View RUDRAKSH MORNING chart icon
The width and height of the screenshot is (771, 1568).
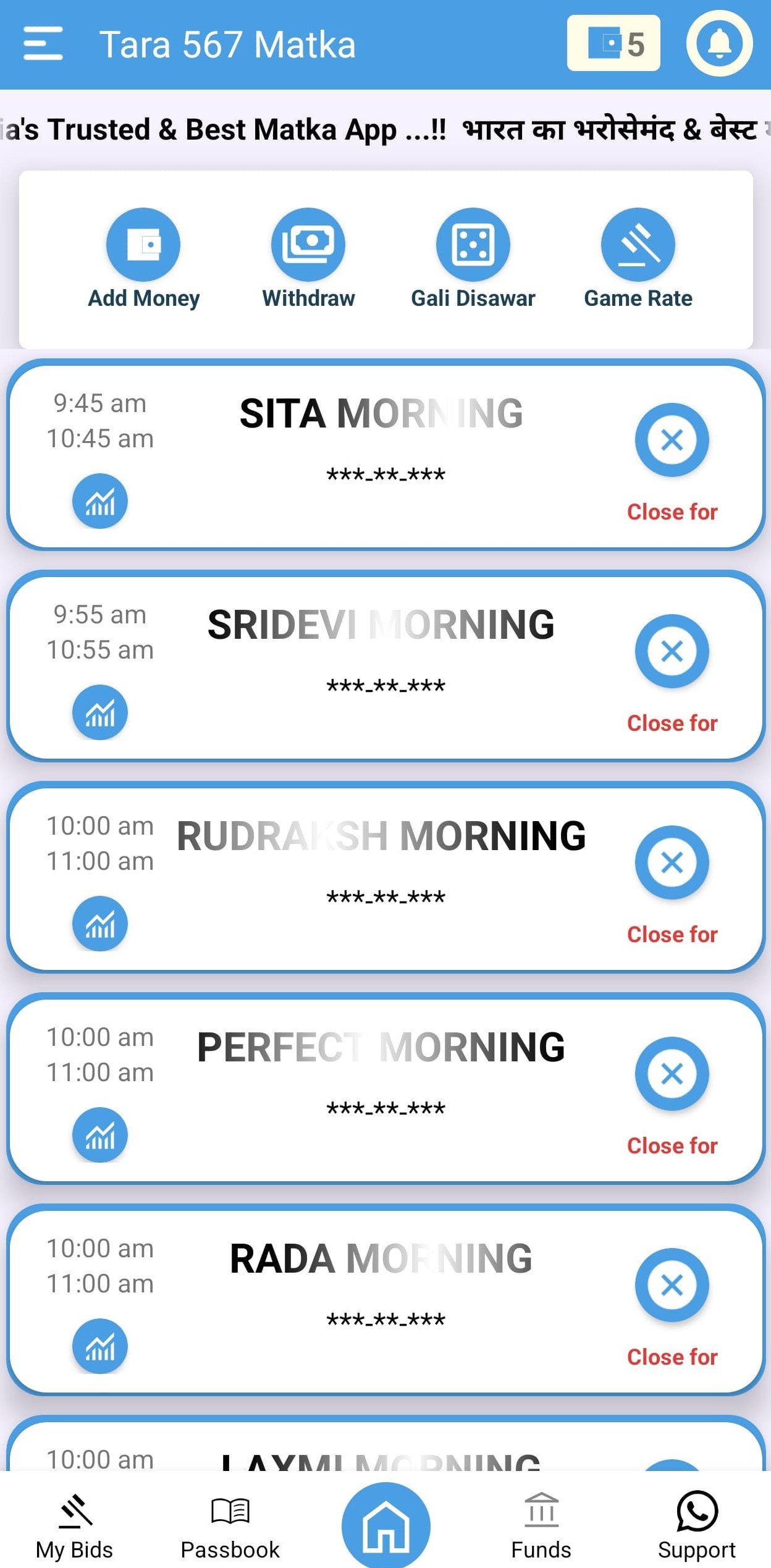[100, 924]
